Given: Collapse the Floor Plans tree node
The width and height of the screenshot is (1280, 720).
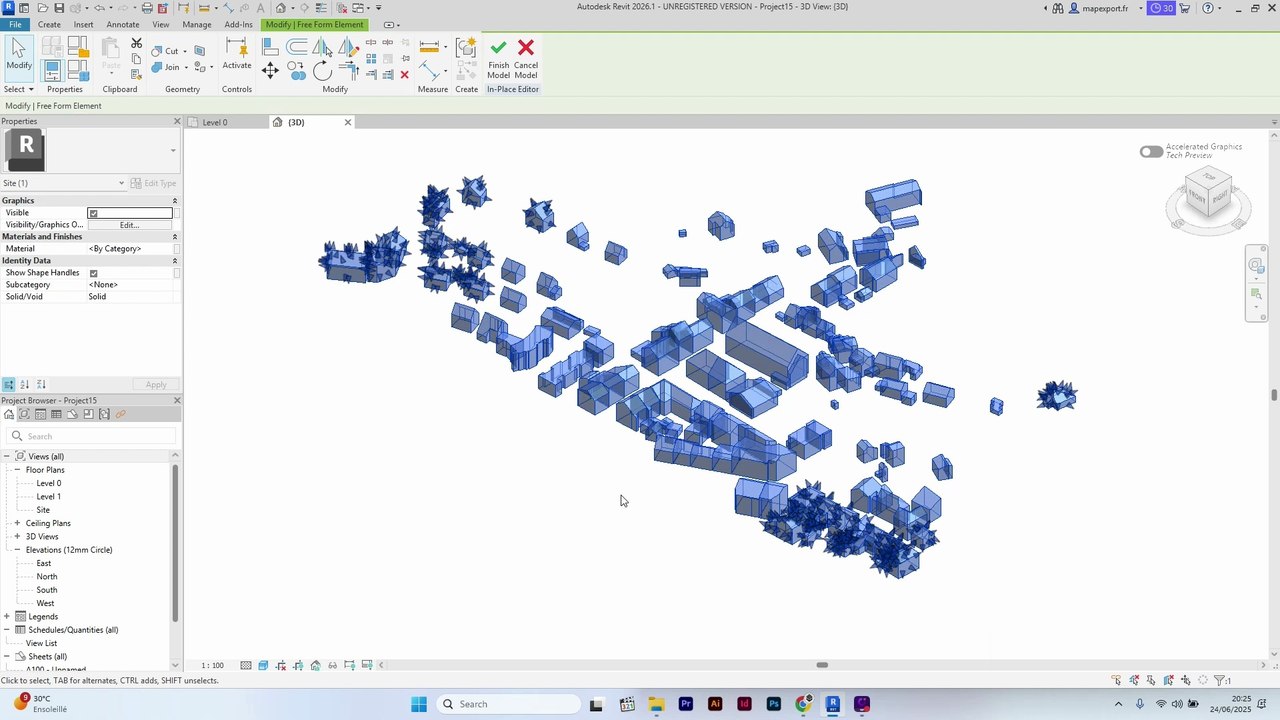Looking at the screenshot, I should [x=17, y=470].
